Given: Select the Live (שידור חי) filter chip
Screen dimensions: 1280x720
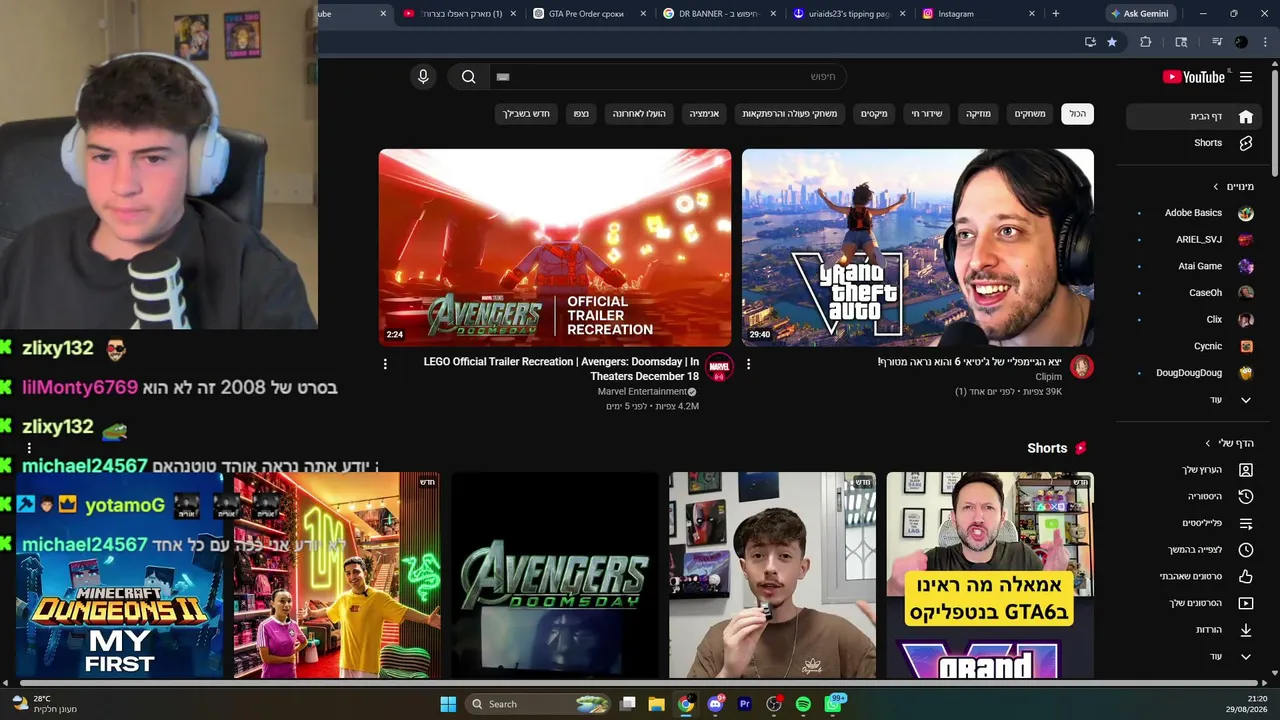Looking at the screenshot, I should [927, 114].
